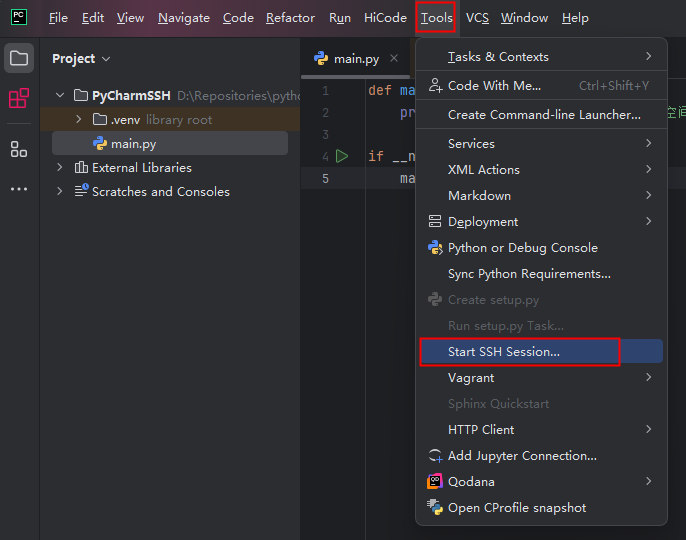Choose Open CProfile snapshot
The height and width of the screenshot is (540, 686).
(517, 508)
